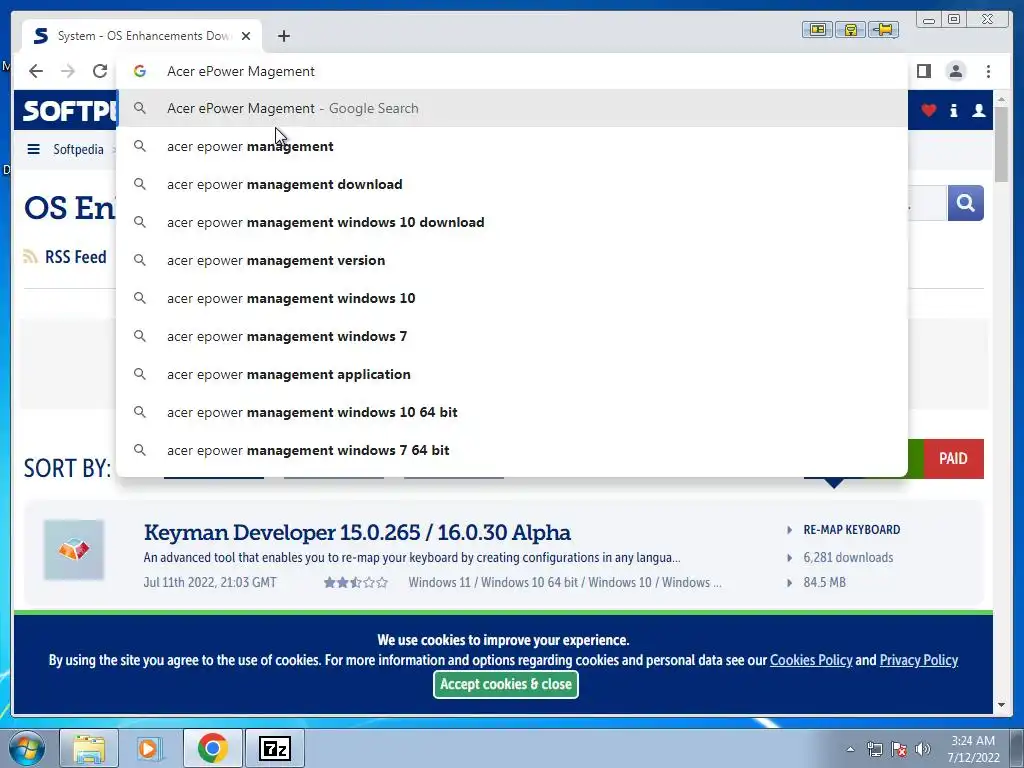Viewport: 1024px width, 768px height.
Task: Click the third yellow title-bar tool button
Action: [x=884, y=29]
